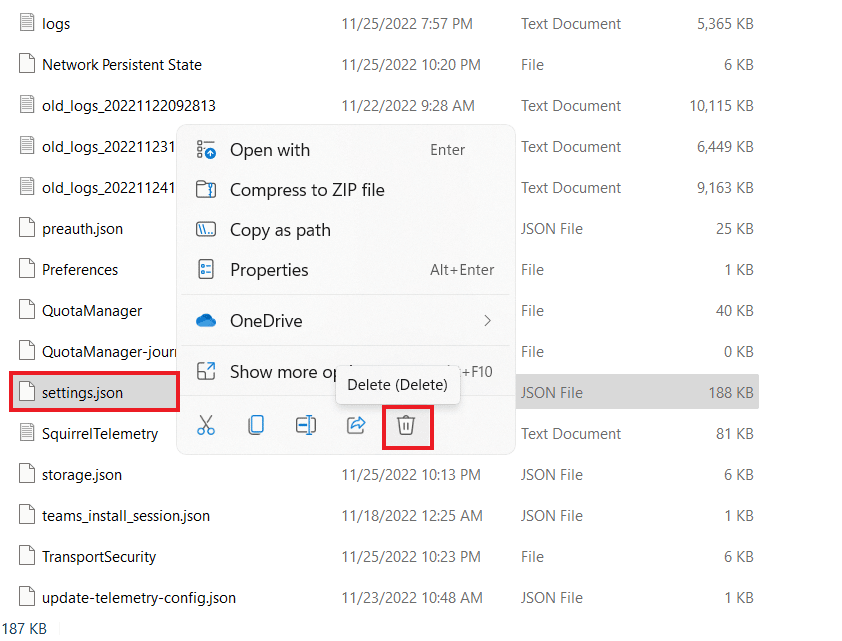The width and height of the screenshot is (842, 641).
Task: Choose Copy as path
Action: [x=345, y=230]
